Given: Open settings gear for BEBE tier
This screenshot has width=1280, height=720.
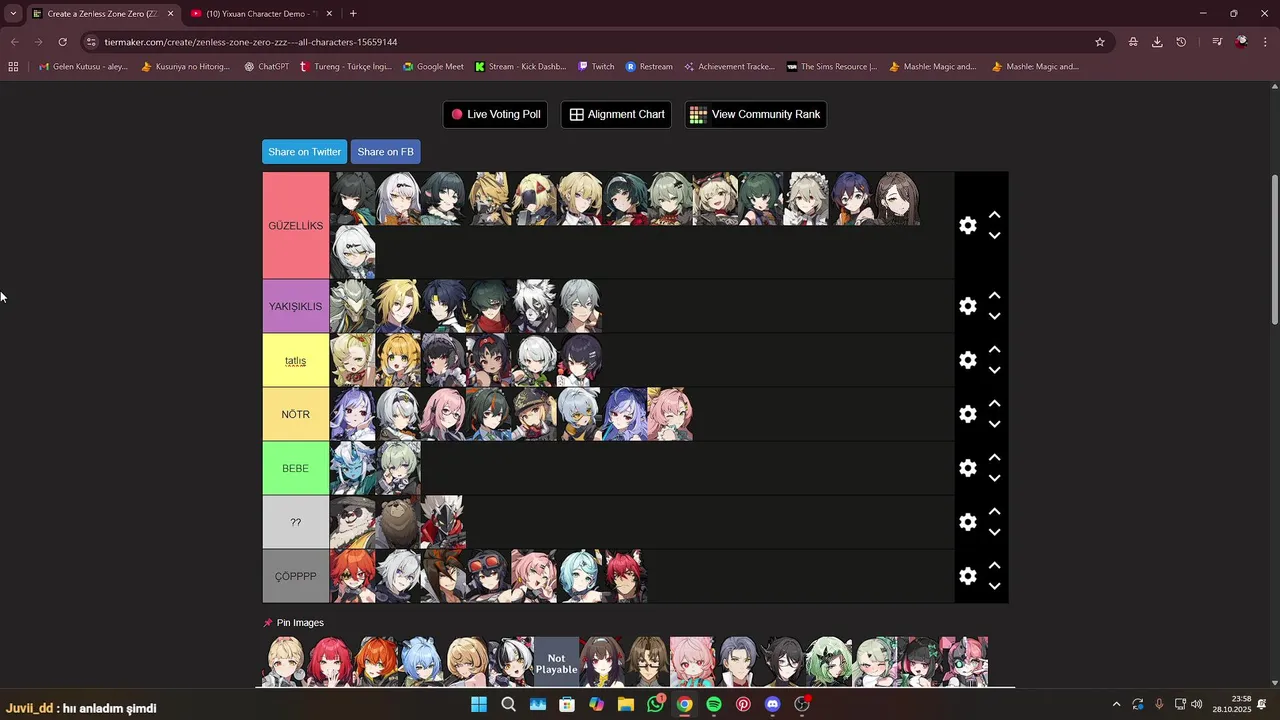Looking at the screenshot, I should tap(967, 468).
